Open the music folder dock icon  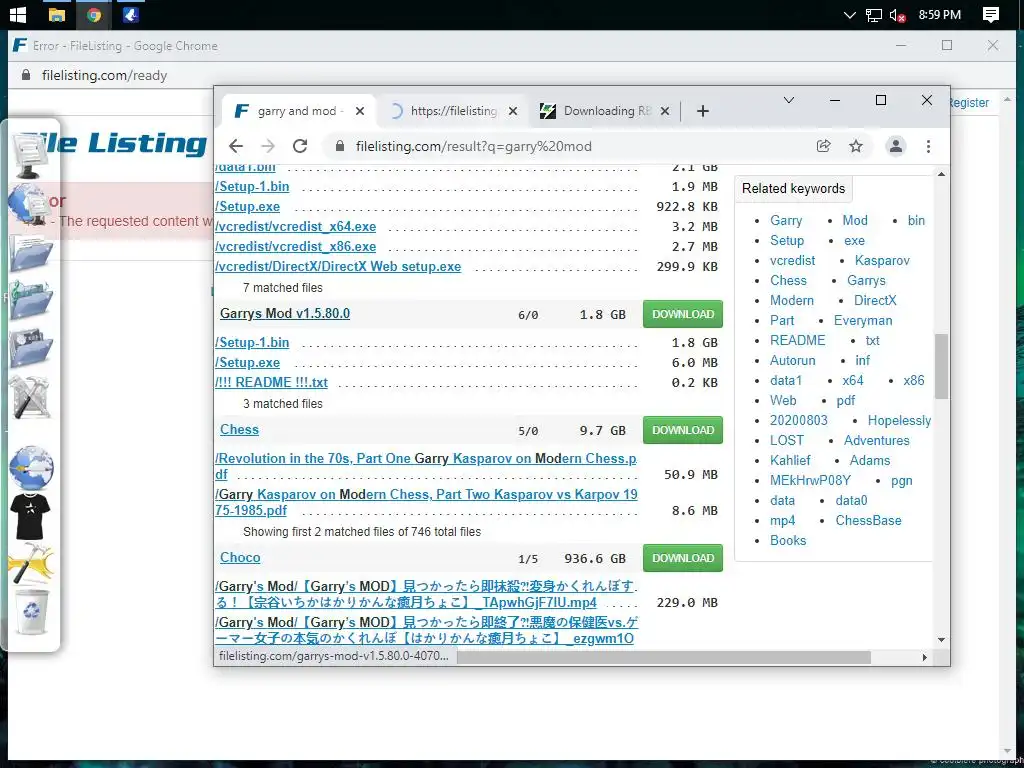pos(31,300)
